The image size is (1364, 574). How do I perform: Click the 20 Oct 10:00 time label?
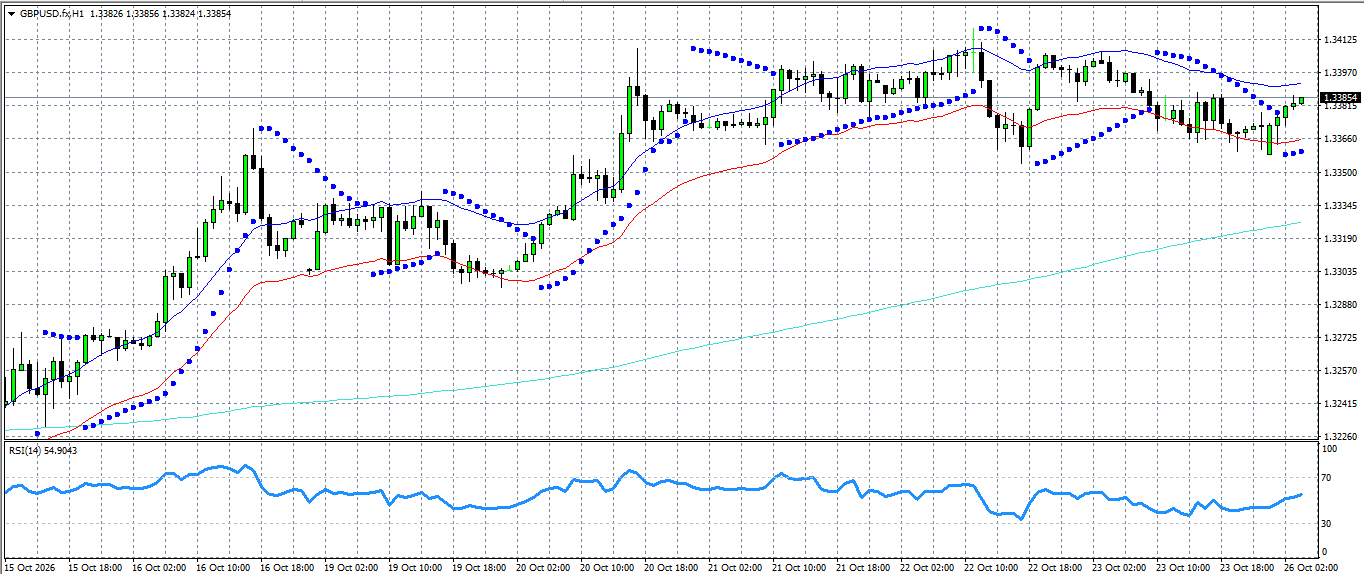tap(608, 567)
